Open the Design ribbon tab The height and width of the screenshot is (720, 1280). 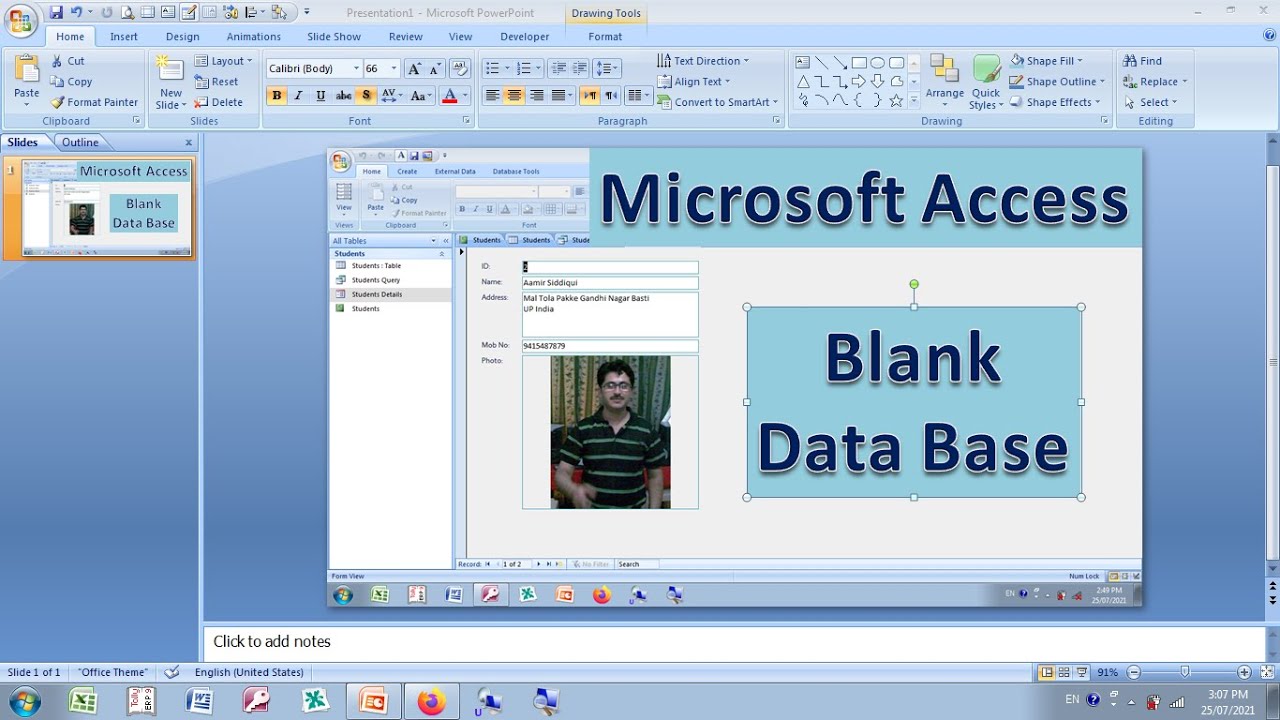[183, 37]
